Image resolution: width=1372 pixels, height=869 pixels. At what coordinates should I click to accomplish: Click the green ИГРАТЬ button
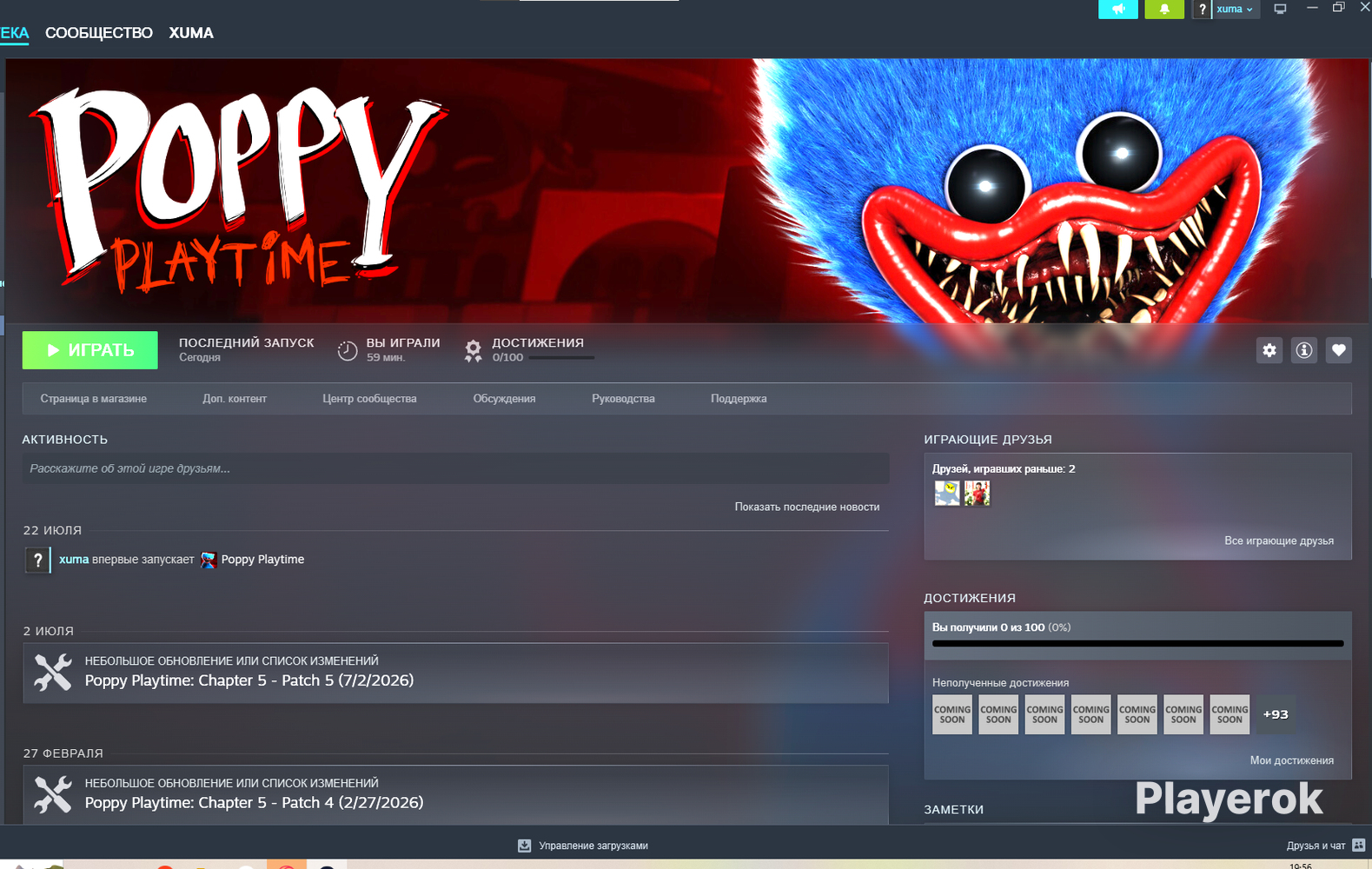pos(90,350)
